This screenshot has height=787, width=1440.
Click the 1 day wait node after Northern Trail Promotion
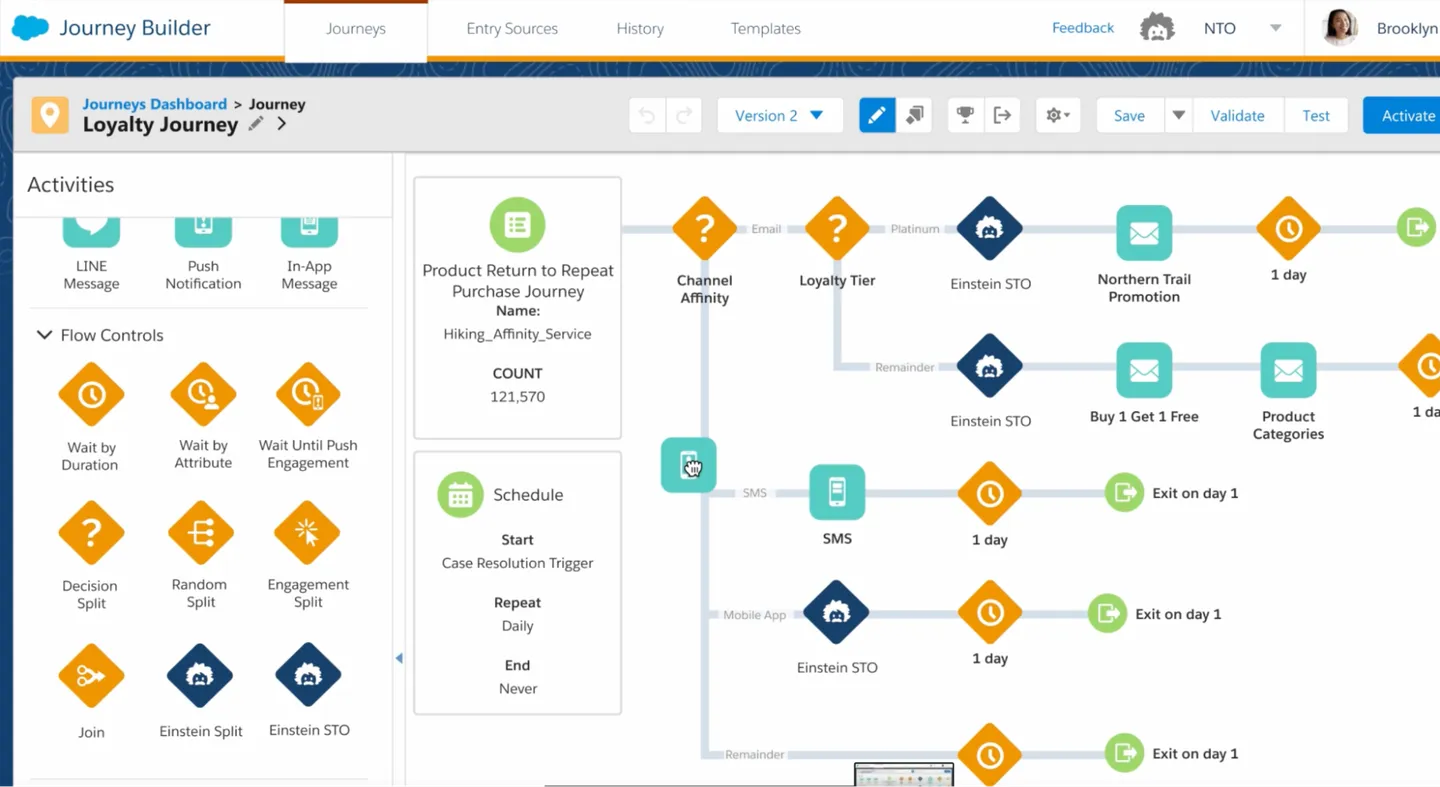pyautogui.click(x=1288, y=229)
